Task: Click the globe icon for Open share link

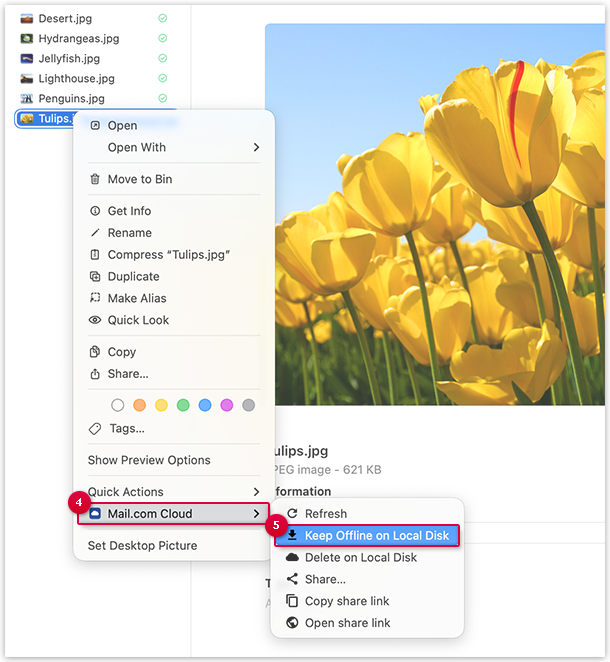Action: click(292, 623)
